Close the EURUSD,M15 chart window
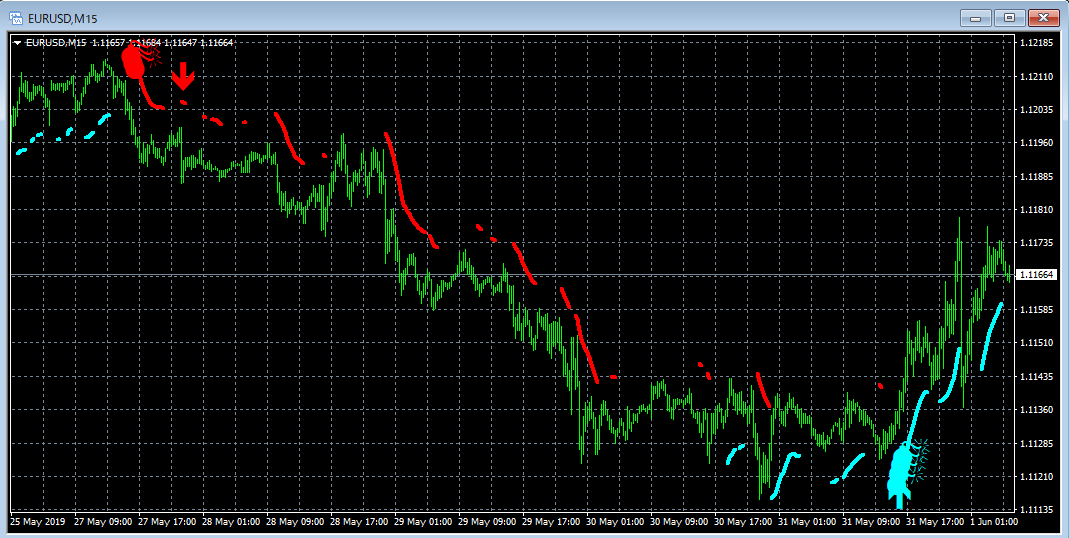Screen dimensions: 1069x538 point(1043,18)
